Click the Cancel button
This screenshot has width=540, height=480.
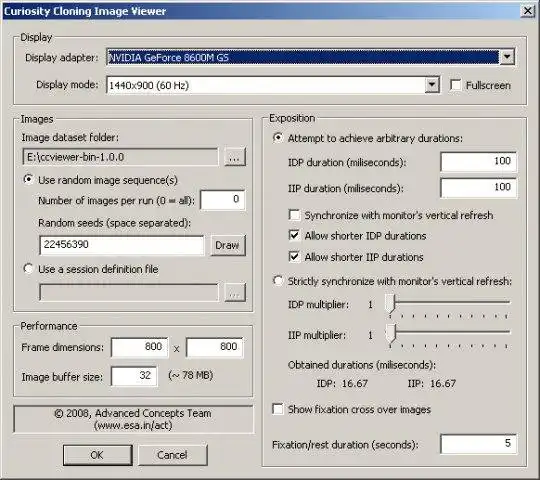[173, 455]
